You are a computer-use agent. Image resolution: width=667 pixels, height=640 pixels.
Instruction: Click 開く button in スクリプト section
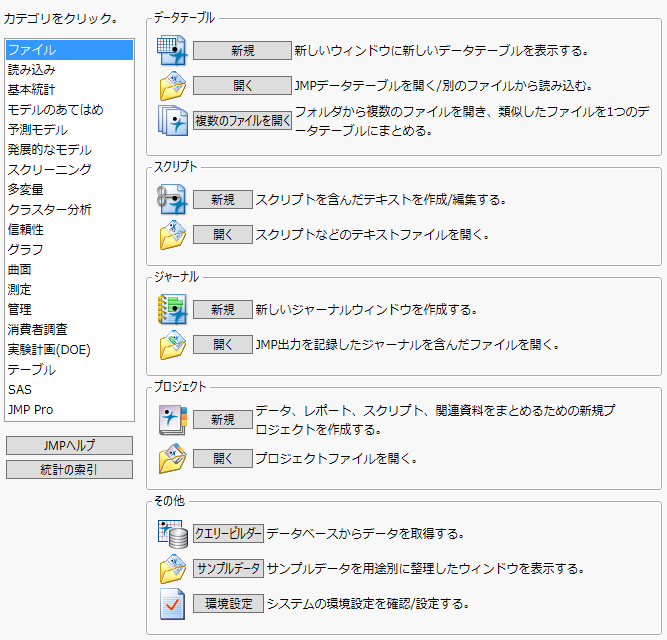pos(223,234)
